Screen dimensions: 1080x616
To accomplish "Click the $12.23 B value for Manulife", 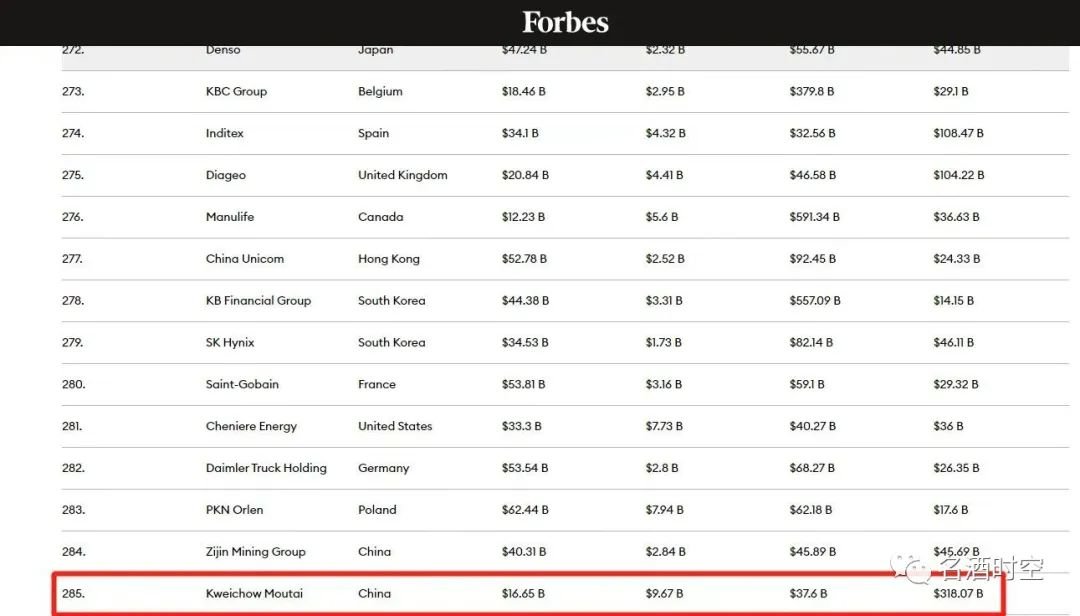I will pyautogui.click(x=523, y=217).
